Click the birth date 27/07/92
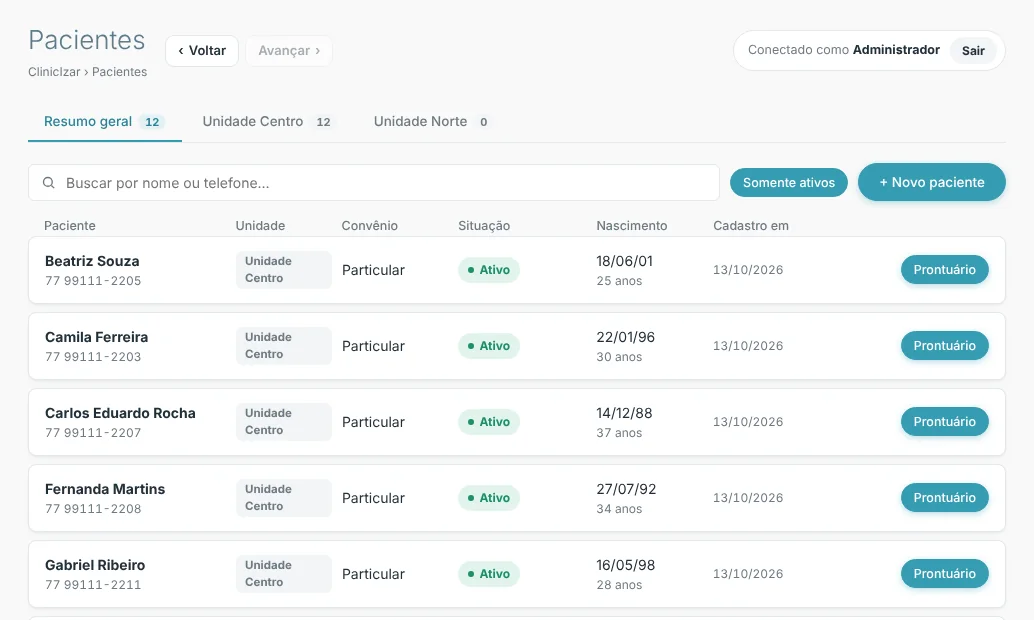Image resolution: width=1034 pixels, height=620 pixels. coord(626,489)
